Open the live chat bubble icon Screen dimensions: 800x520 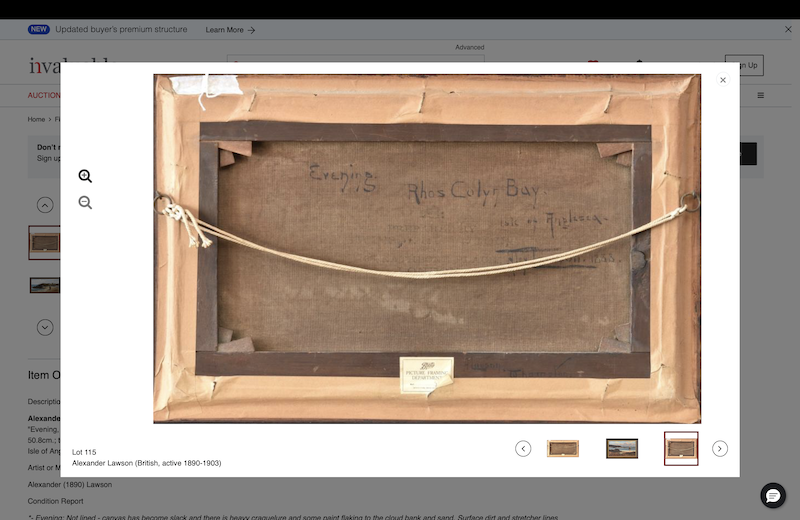click(x=773, y=496)
